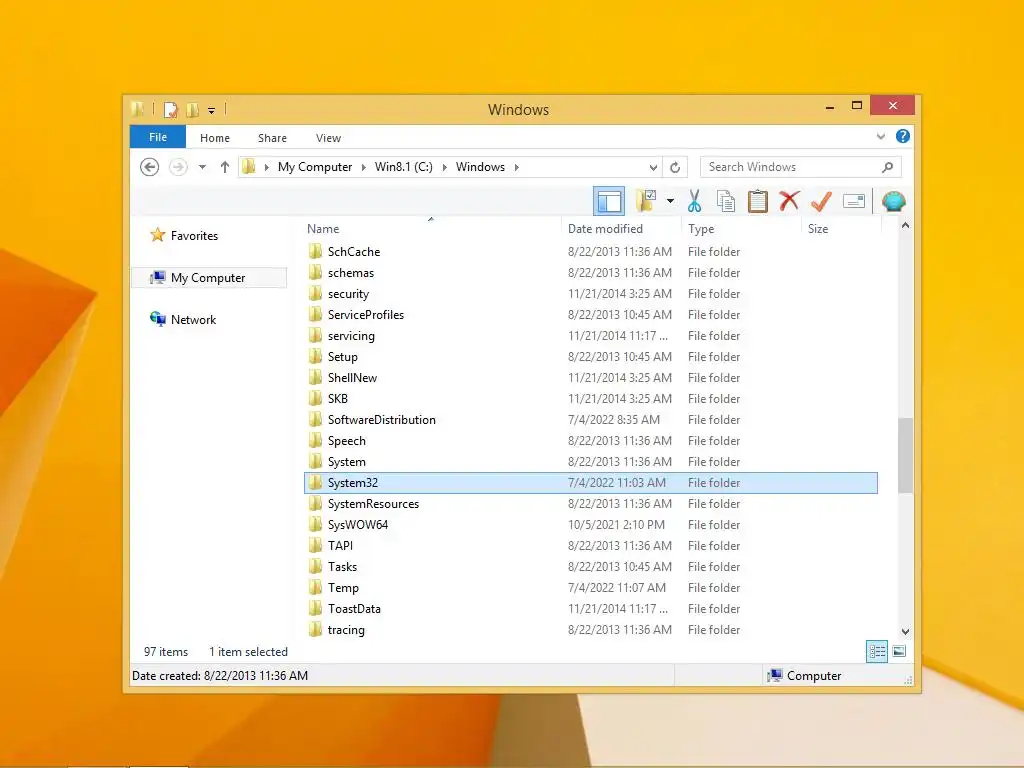Expand the arrow after My Computer breadcrumb

point(364,167)
